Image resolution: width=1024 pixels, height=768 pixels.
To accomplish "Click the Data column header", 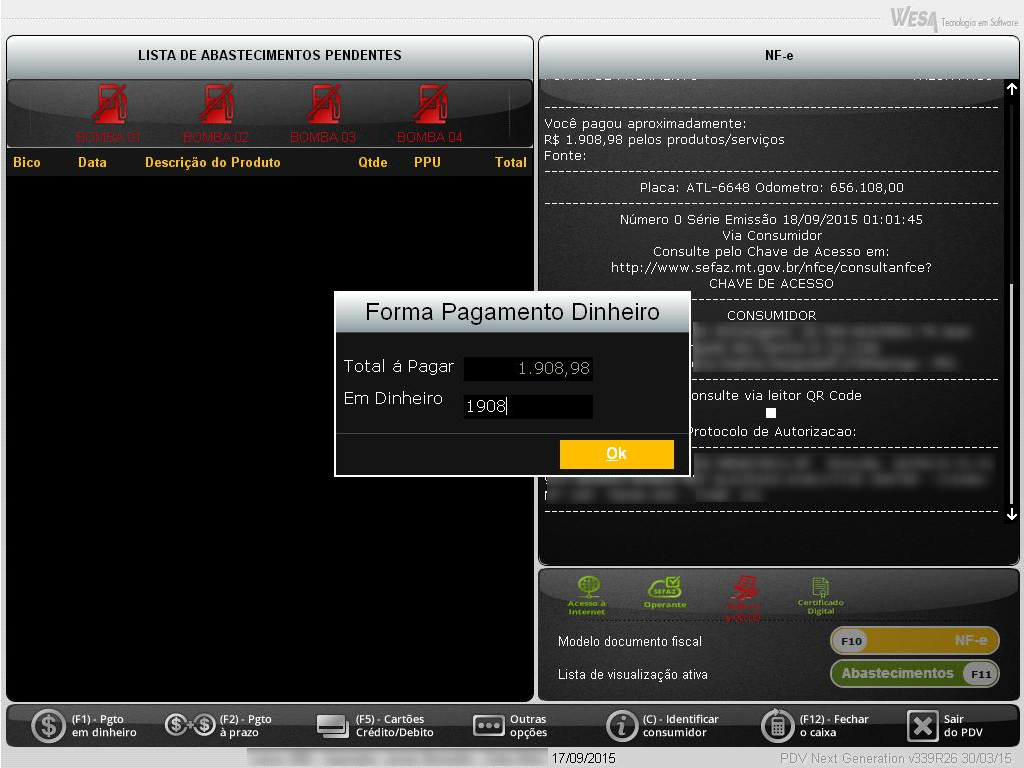I will 92,162.
